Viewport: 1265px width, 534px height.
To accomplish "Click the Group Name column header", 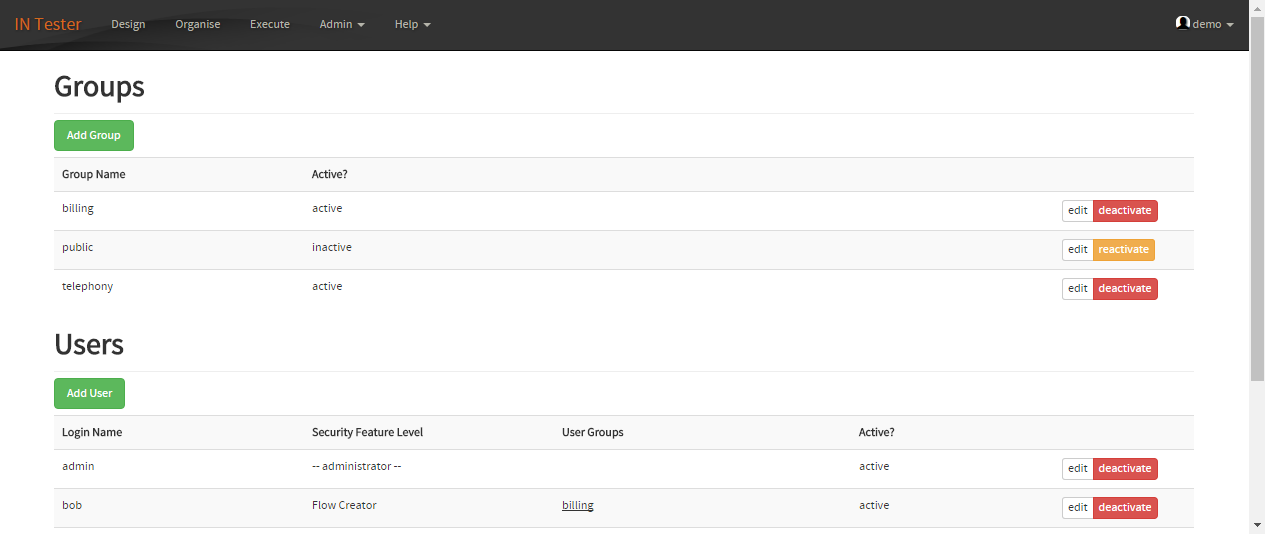I will tap(94, 174).
